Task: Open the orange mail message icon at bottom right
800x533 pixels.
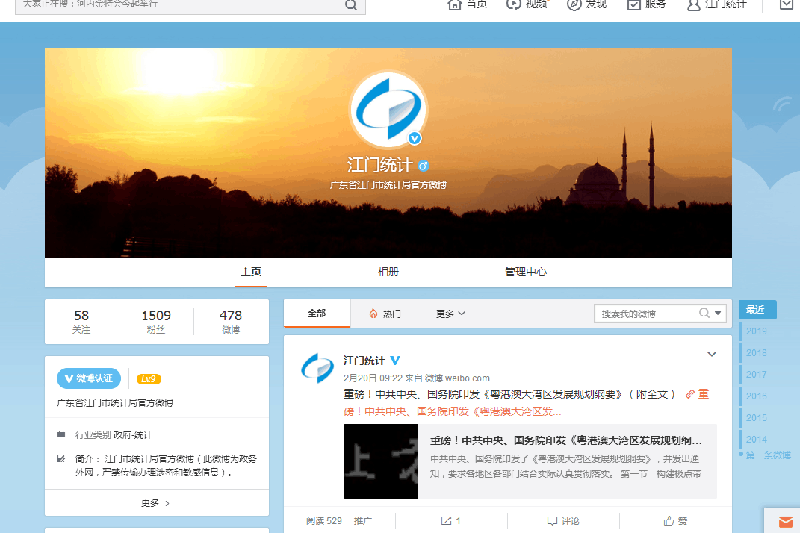Action: [786, 522]
